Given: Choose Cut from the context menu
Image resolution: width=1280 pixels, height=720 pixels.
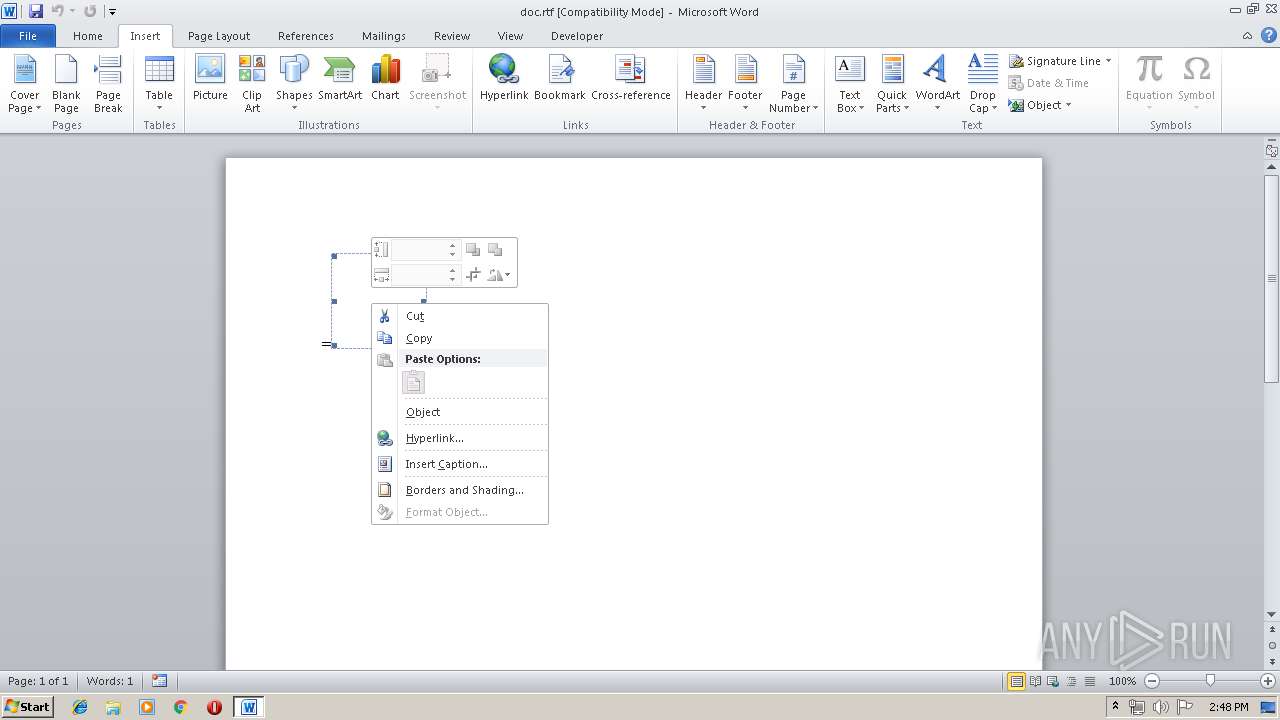Looking at the screenshot, I should [x=460, y=316].
